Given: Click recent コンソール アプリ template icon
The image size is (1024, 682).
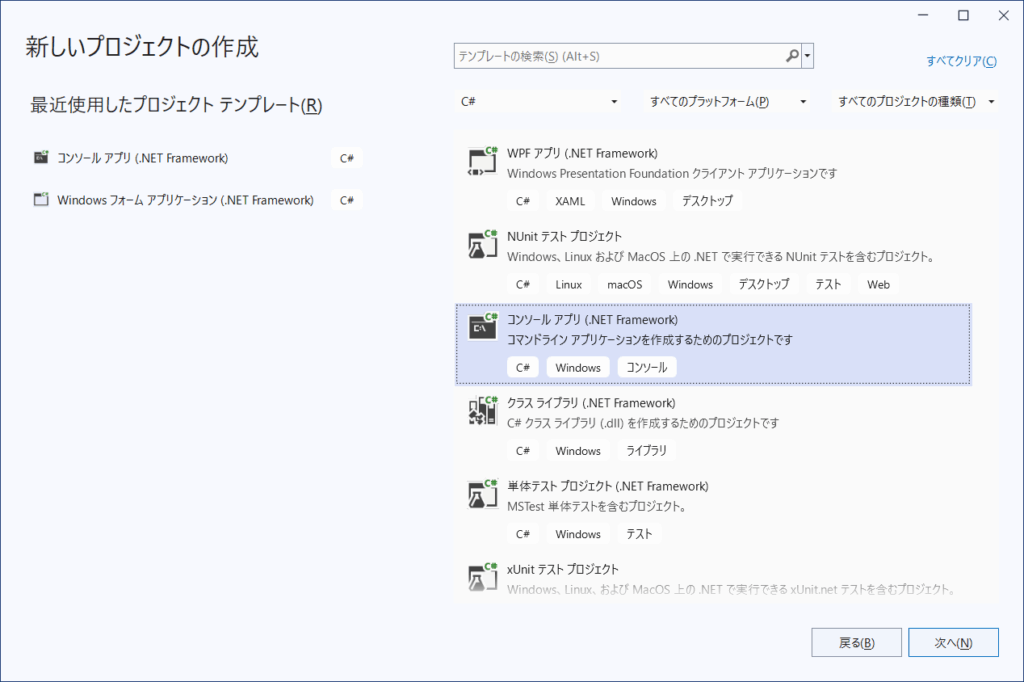Looking at the screenshot, I should tap(41, 157).
